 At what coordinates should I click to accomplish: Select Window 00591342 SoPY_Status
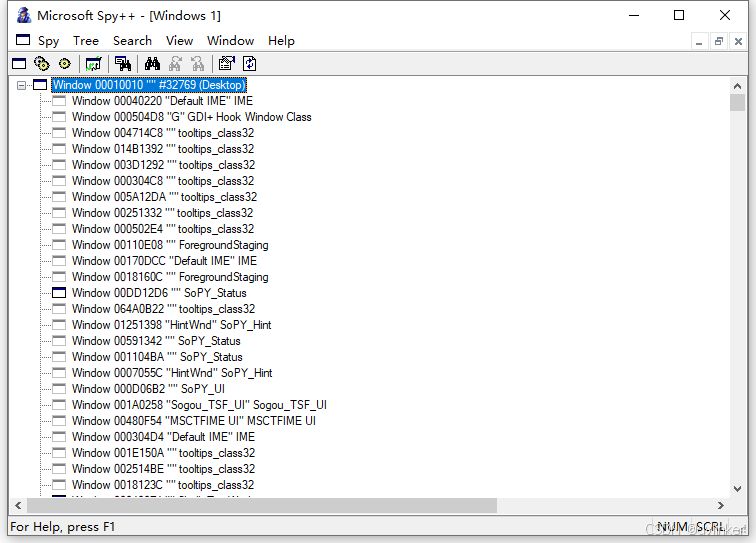click(x=156, y=341)
